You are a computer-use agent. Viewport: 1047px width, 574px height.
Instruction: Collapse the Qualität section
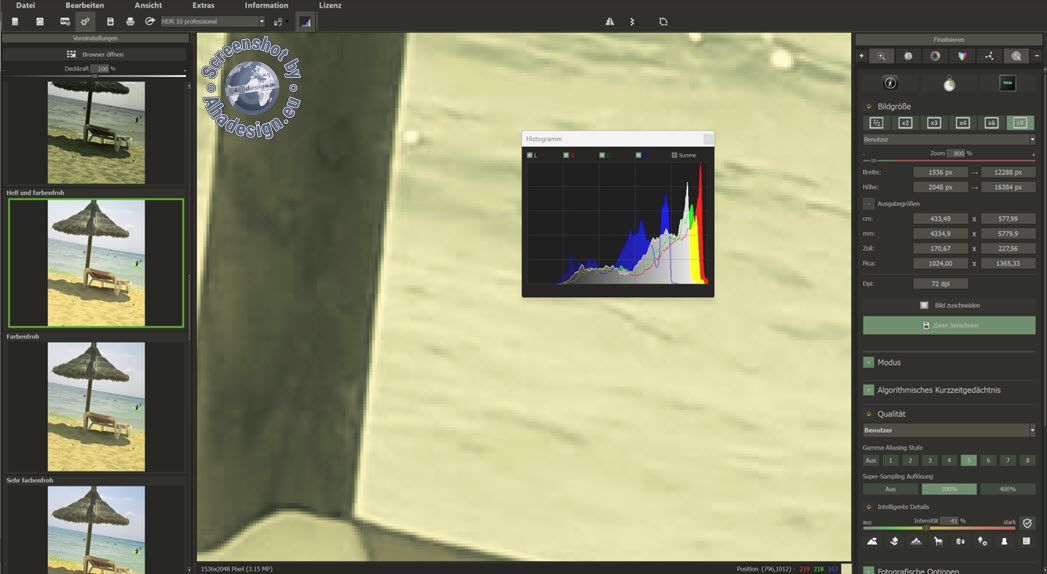tap(869, 414)
